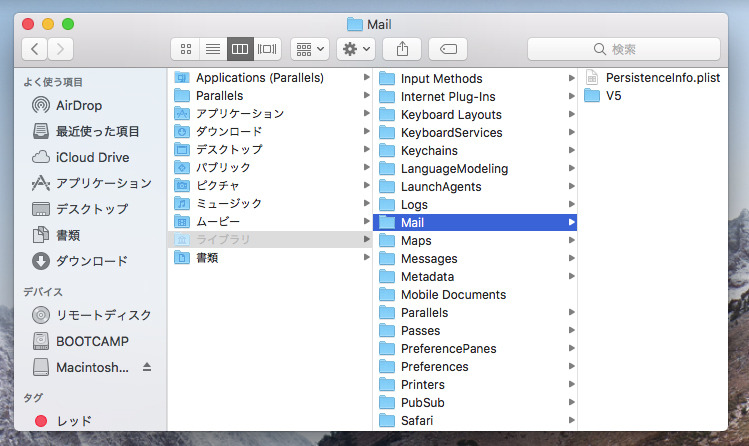Switch to icon view

tap(186, 49)
